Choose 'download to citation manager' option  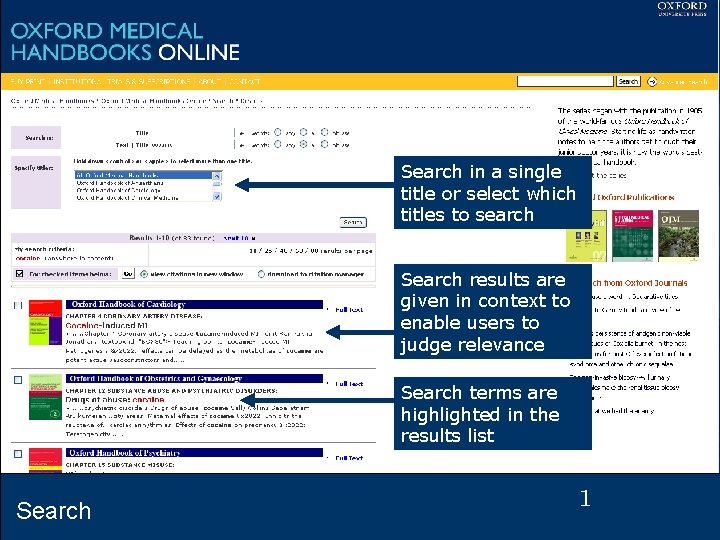coord(261,274)
